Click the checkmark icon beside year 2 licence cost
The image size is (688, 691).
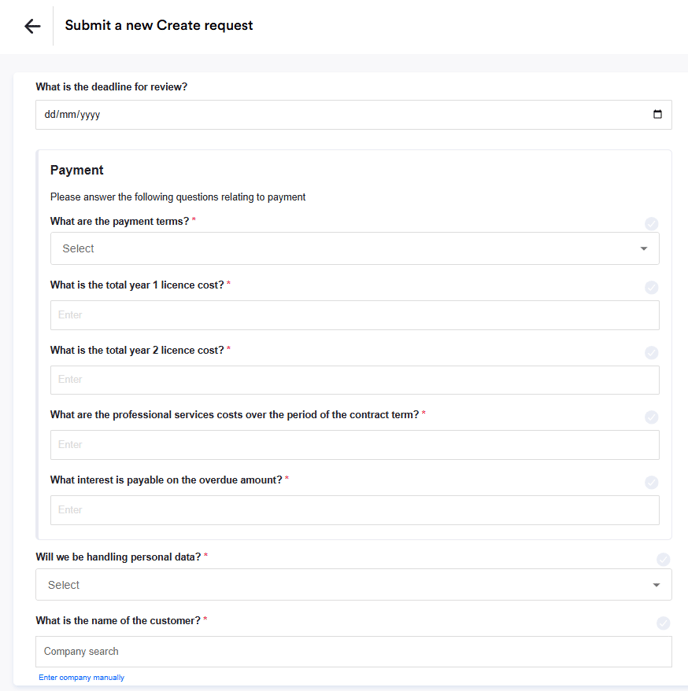pos(652,353)
